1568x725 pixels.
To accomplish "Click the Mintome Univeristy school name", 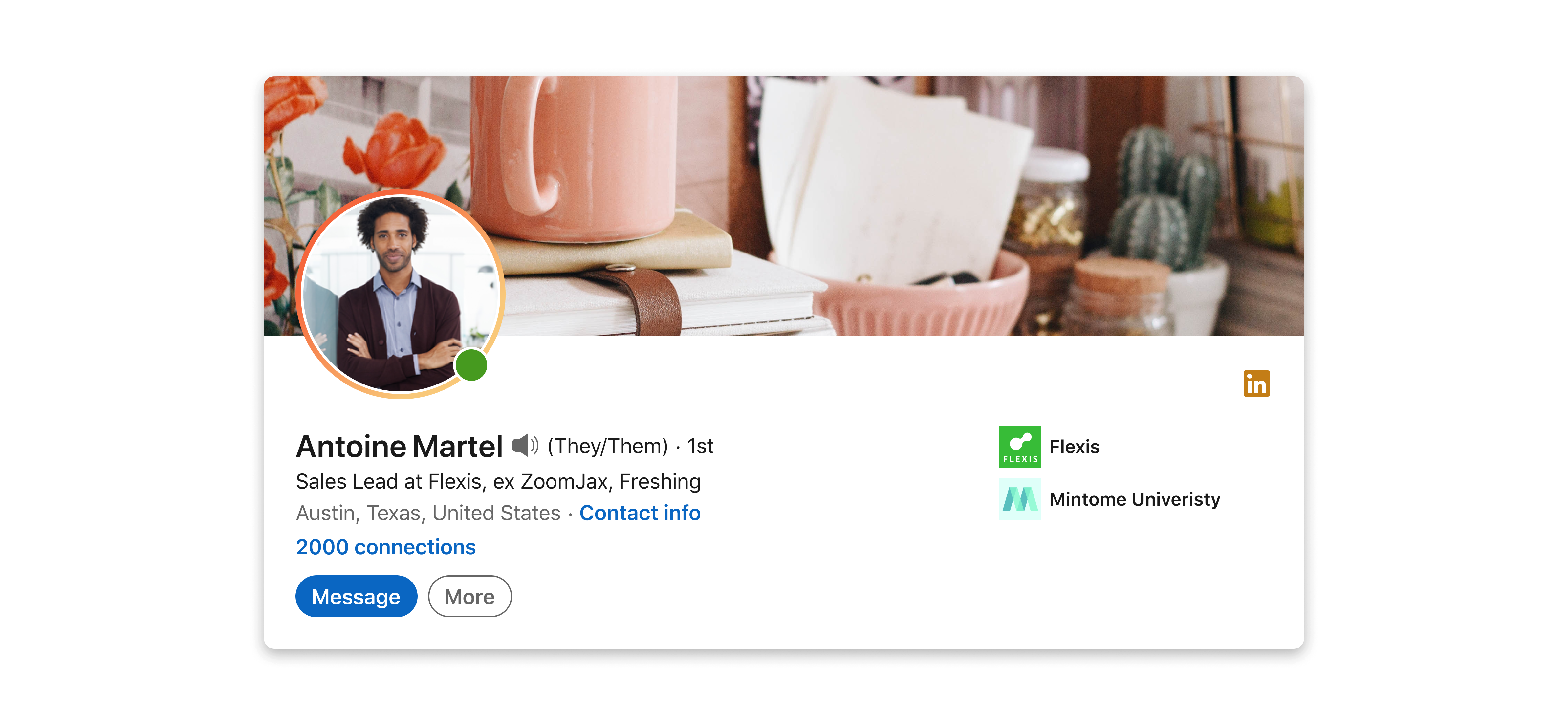I will coord(1135,499).
